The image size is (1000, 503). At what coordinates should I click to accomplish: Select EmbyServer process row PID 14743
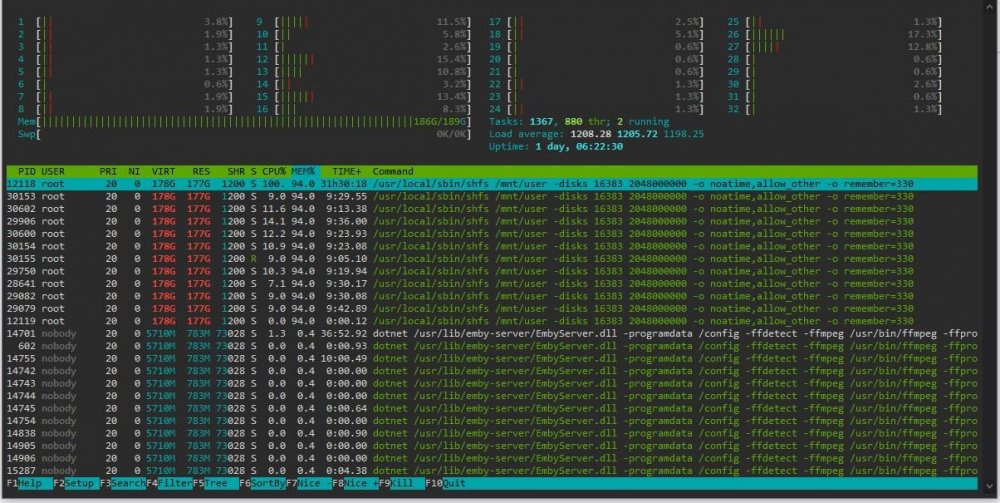click(x=491, y=384)
